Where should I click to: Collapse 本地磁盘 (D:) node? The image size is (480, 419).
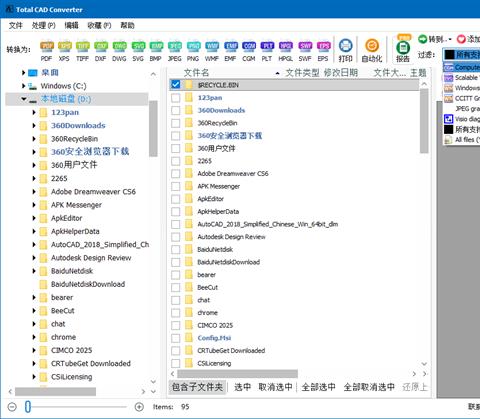(24, 99)
